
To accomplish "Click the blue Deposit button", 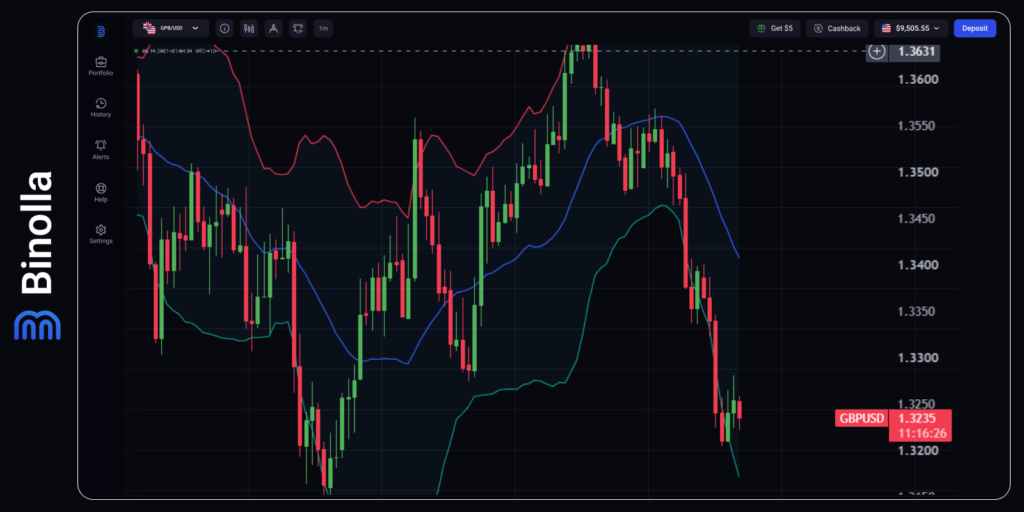I will pyautogui.click(x=974, y=28).
